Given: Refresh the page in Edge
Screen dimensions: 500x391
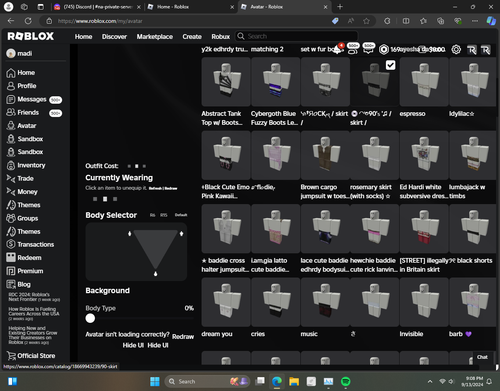Looking at the screenshot, I should (28, 21).
